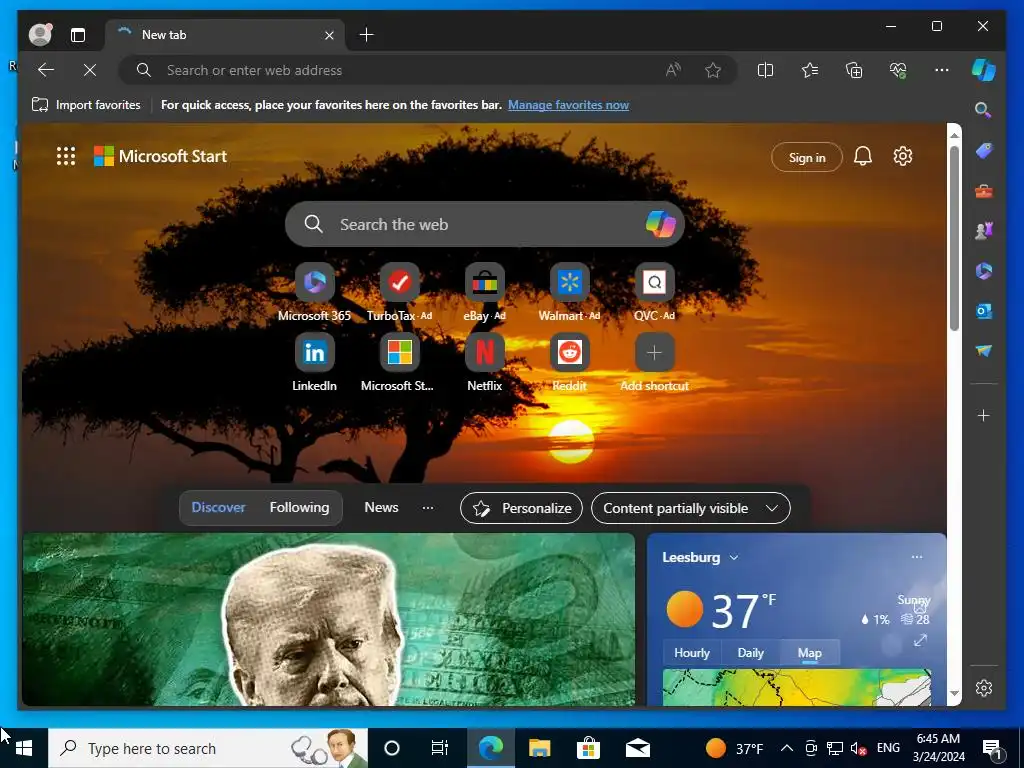
Task: Open the tab actions menu icon
Action: [78, 35]
